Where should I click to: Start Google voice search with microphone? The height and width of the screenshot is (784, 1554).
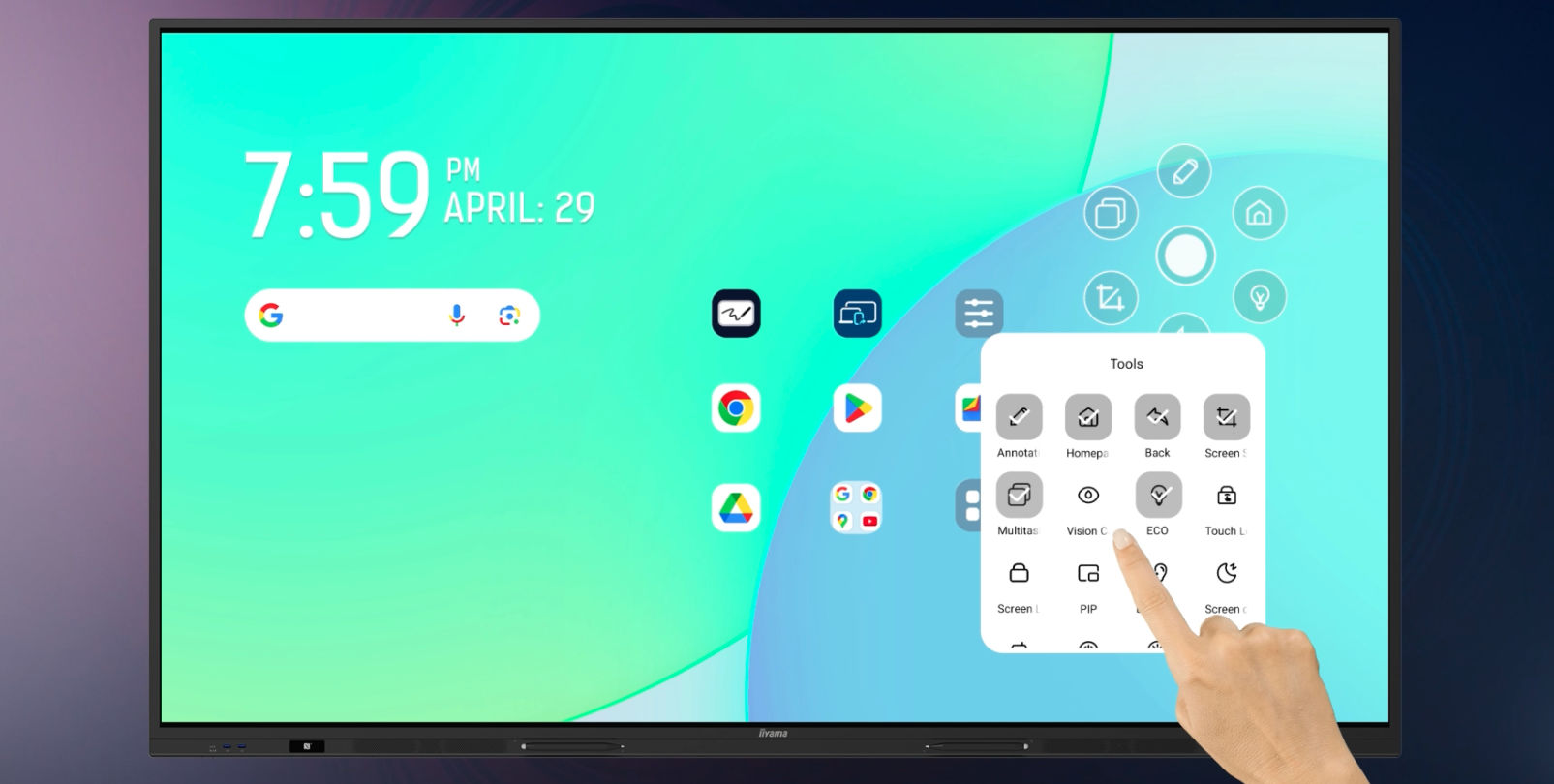point(457,316)
